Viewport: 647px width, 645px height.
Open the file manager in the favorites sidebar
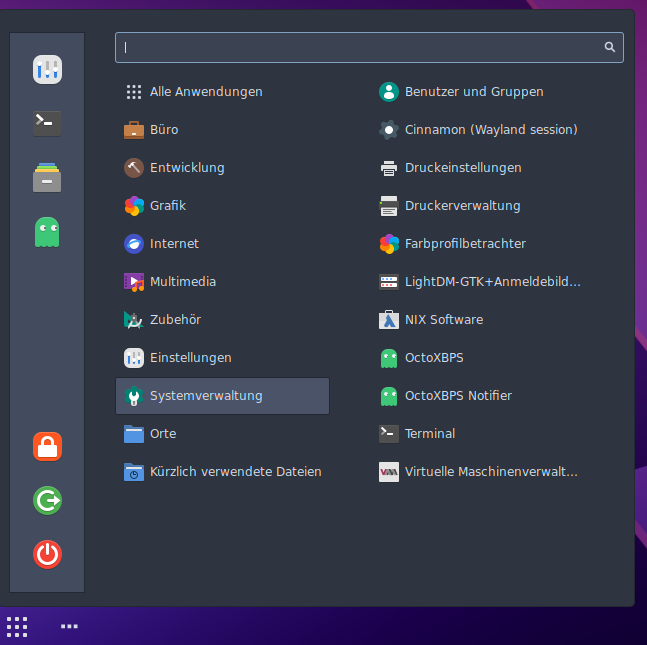47,178
